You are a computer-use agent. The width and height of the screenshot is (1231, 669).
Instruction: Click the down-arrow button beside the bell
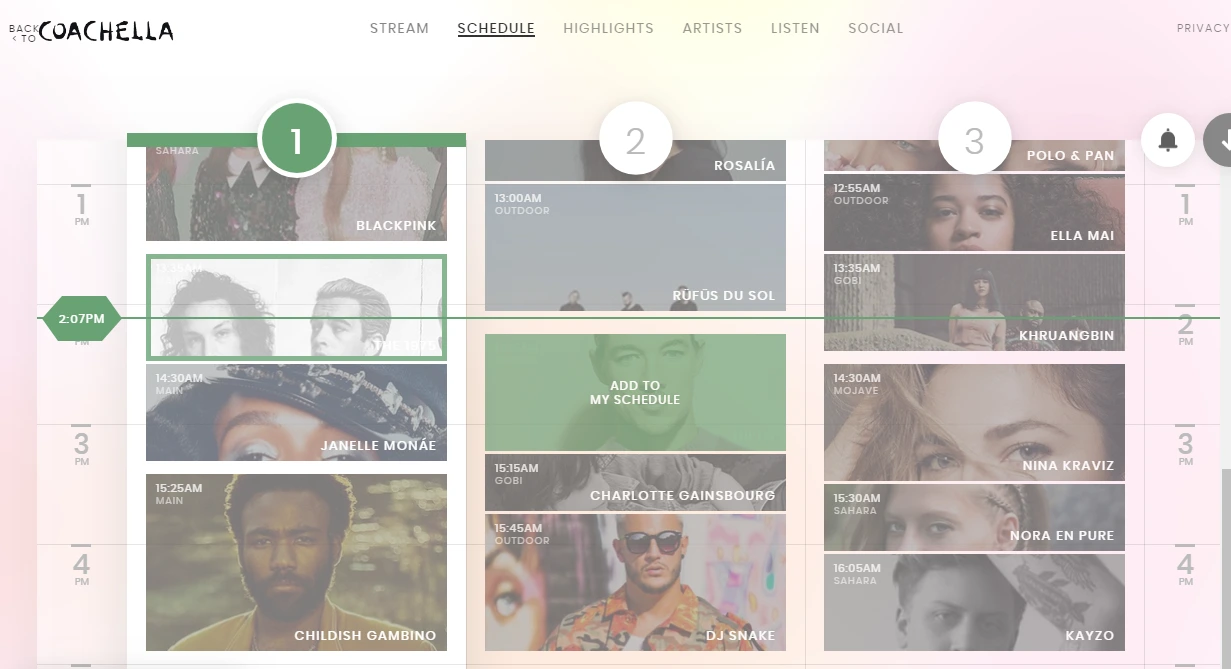1219,139
